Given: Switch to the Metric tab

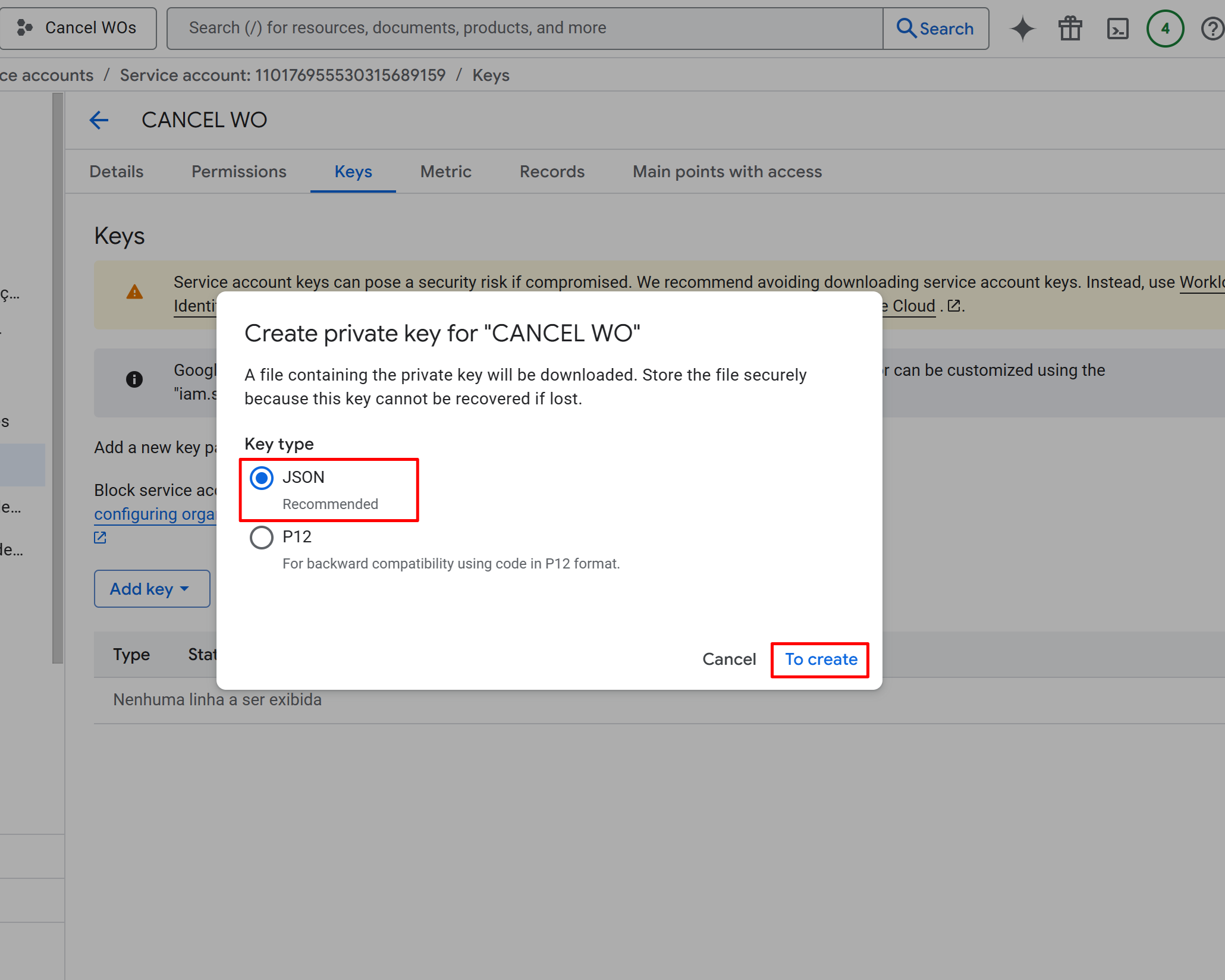Looking at the screenshot, I should point(445,172).
